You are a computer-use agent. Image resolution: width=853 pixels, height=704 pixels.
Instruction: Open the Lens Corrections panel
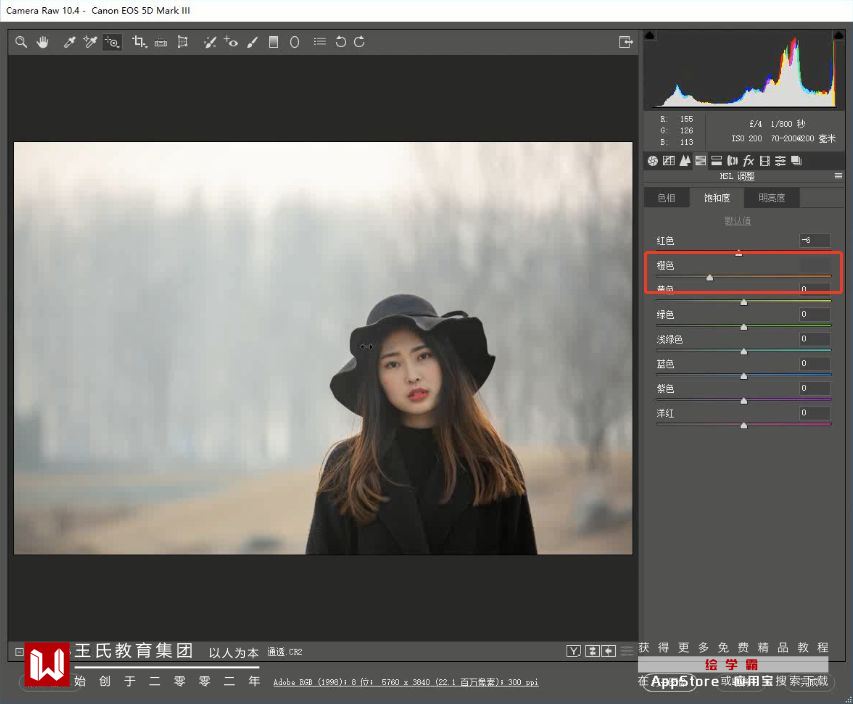[x=732, y=160]
